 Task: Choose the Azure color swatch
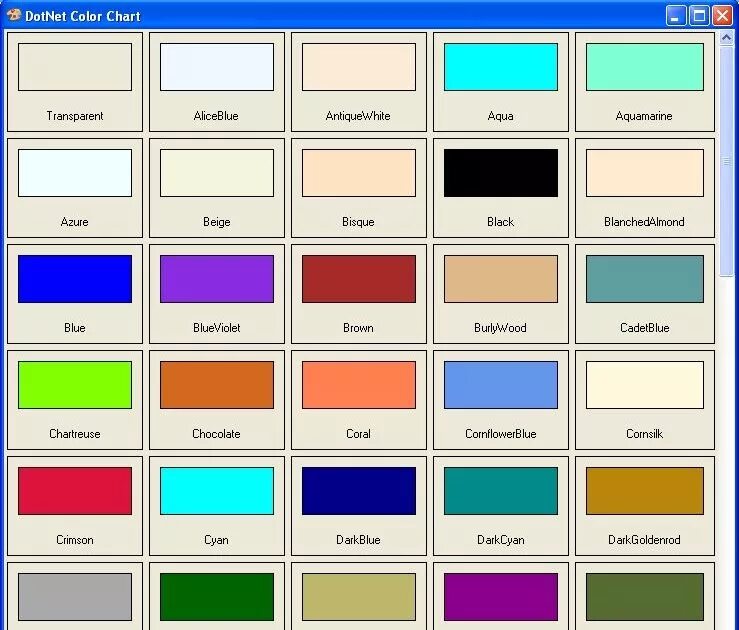tap(75, 173)
